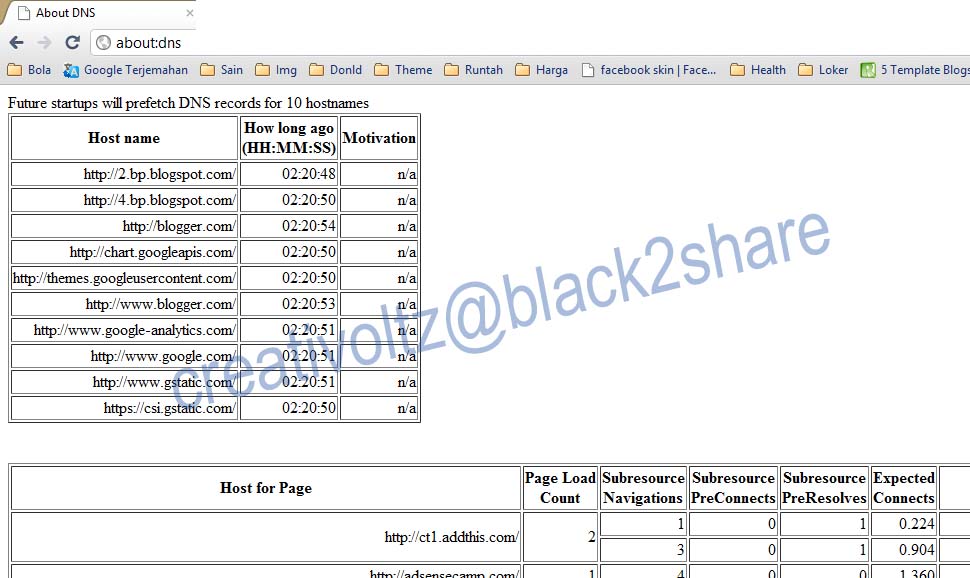Click the browser Forward arrow
The height and width of the screenshot is (578, 970).
44,42
